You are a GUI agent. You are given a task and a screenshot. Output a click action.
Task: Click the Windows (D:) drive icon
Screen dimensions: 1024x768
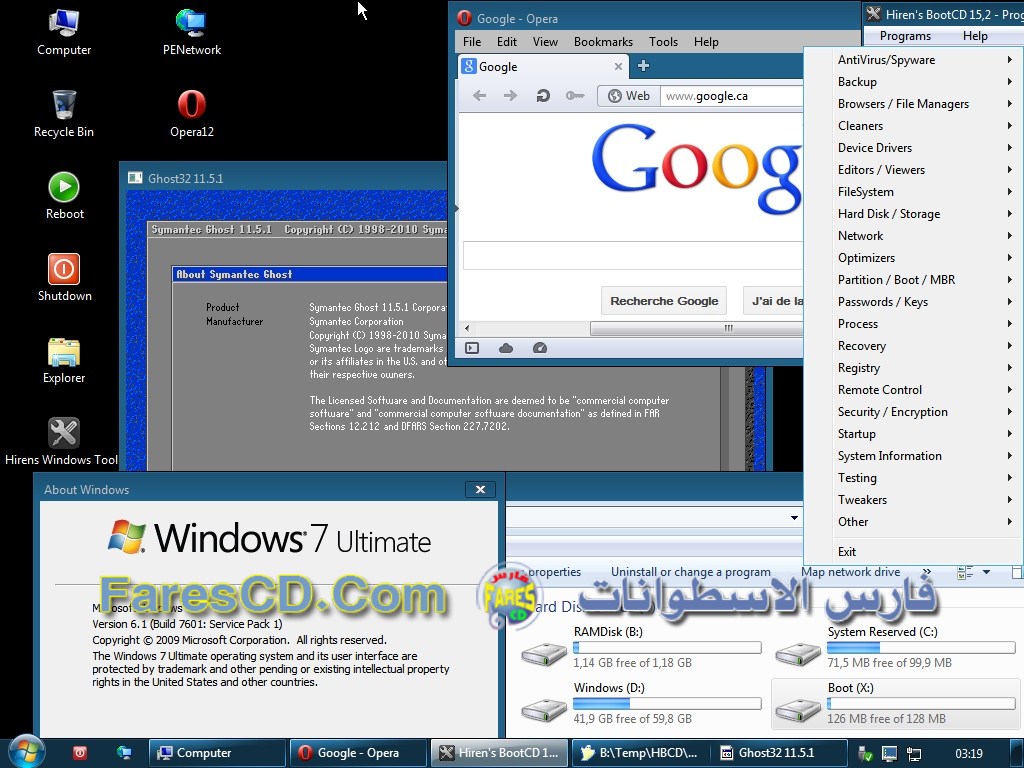tap(543, 709)
